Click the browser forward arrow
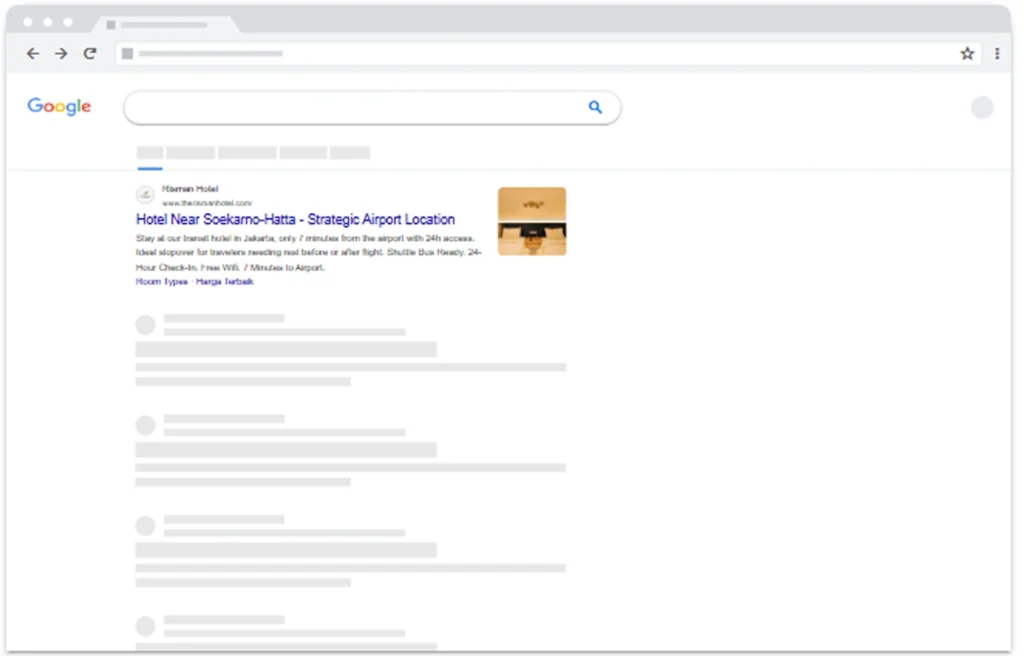 (x=61, y=54)
